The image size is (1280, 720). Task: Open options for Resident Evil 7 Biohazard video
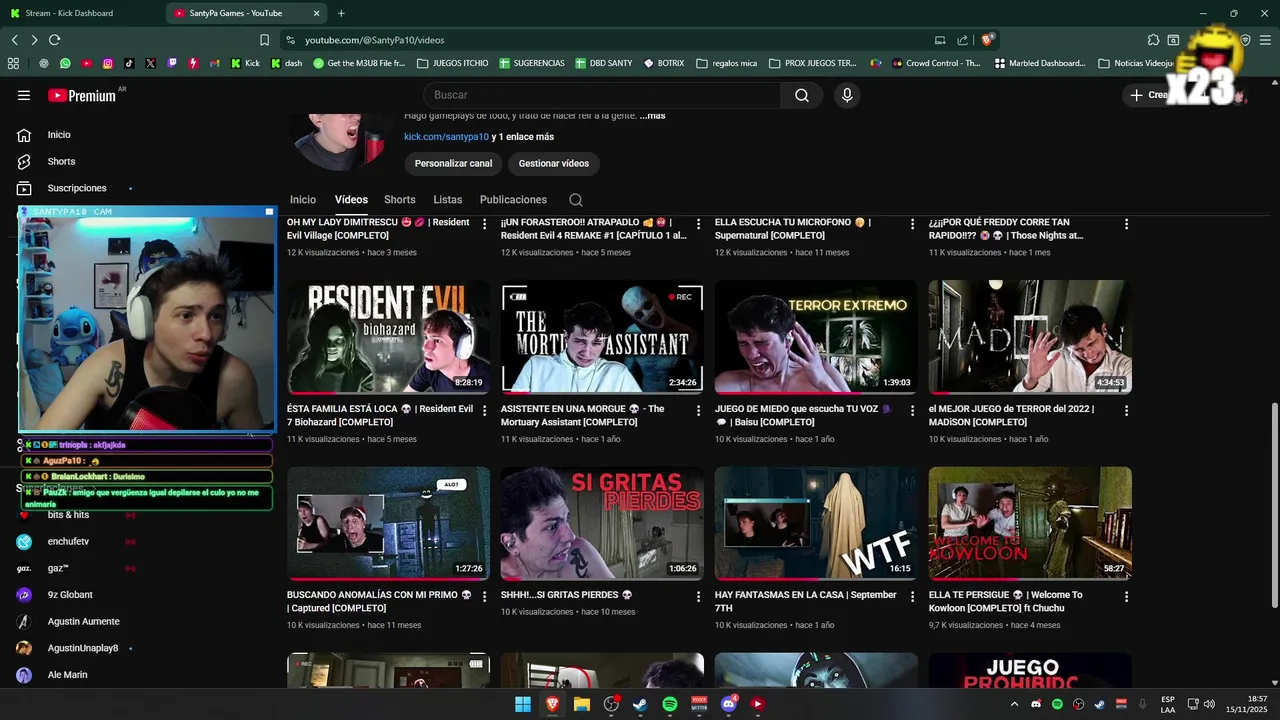coord(485,410)
